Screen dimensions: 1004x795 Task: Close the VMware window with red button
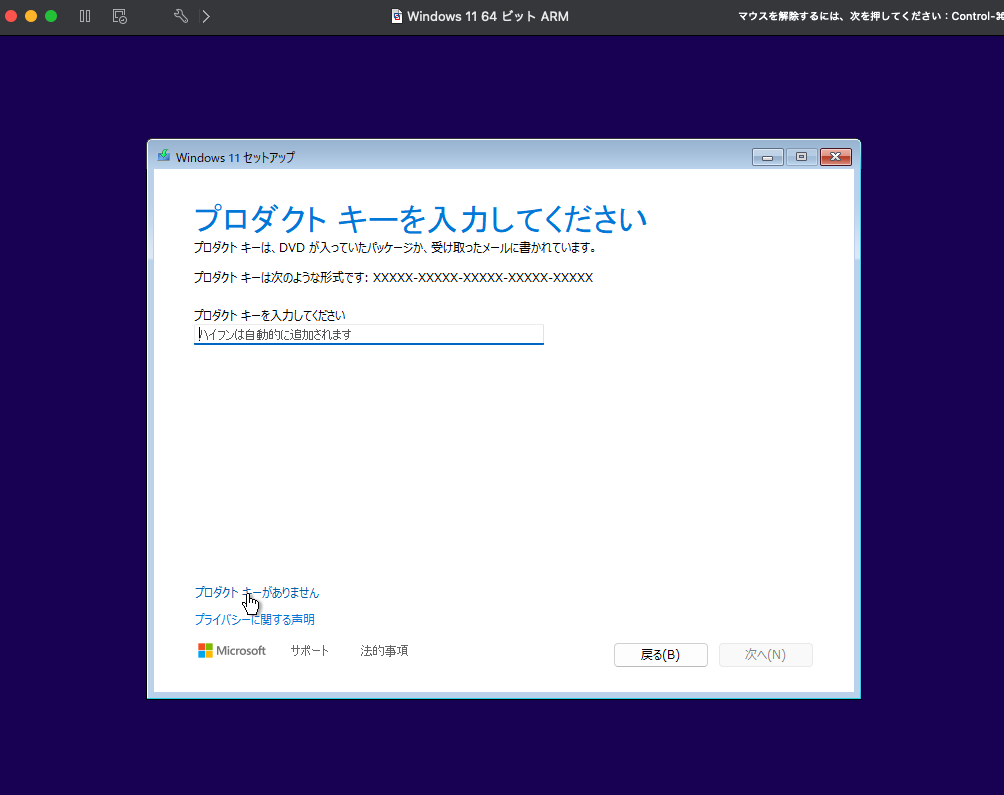point(12,16)
